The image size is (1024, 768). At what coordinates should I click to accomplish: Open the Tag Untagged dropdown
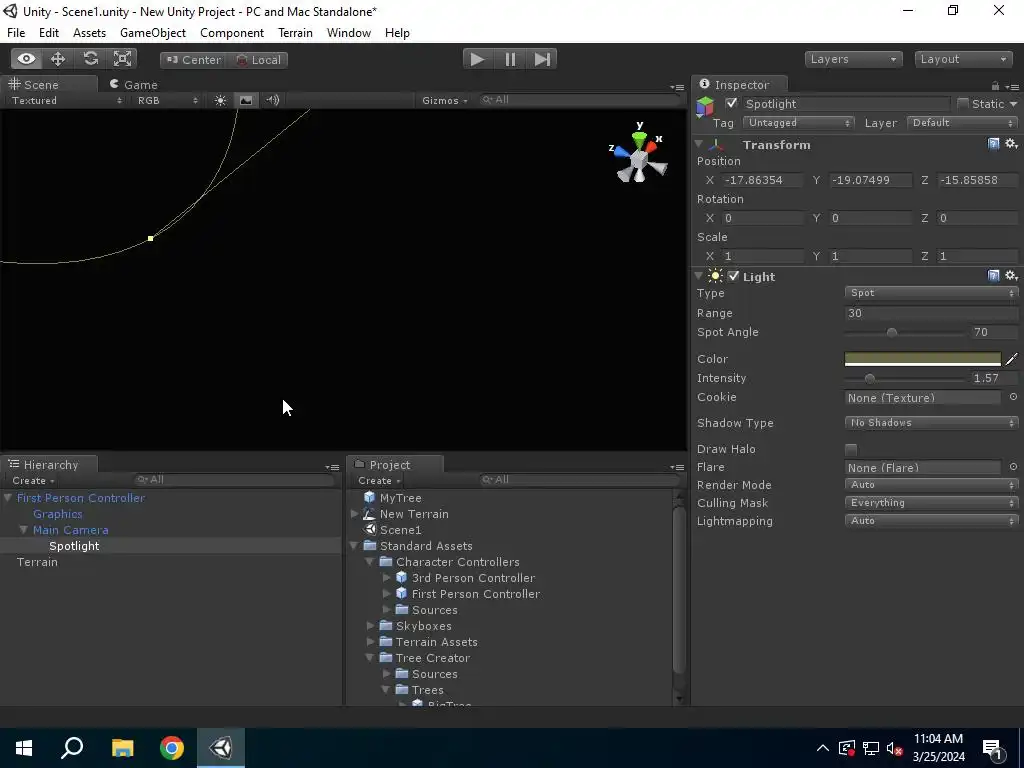(799, 122)
